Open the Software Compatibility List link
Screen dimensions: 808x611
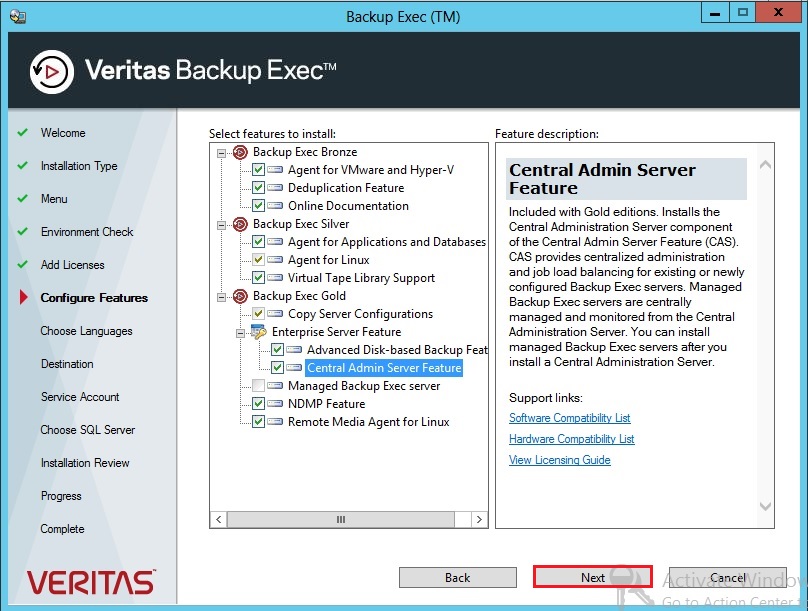click(x=570, y=418)
